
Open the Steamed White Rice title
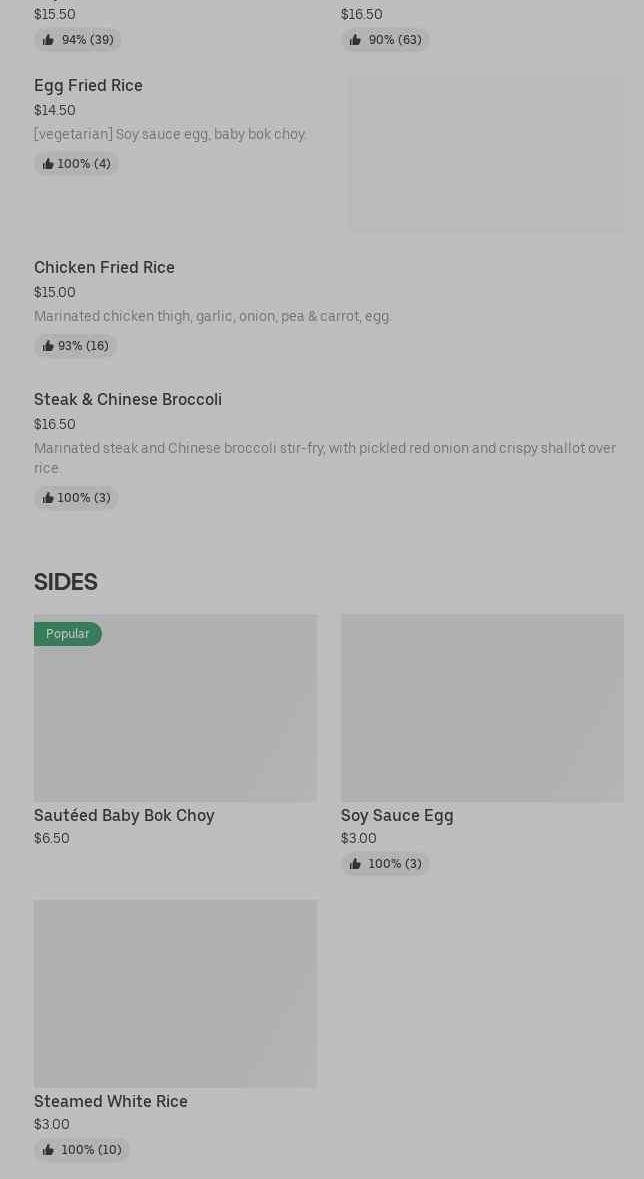click(111, 1102)
